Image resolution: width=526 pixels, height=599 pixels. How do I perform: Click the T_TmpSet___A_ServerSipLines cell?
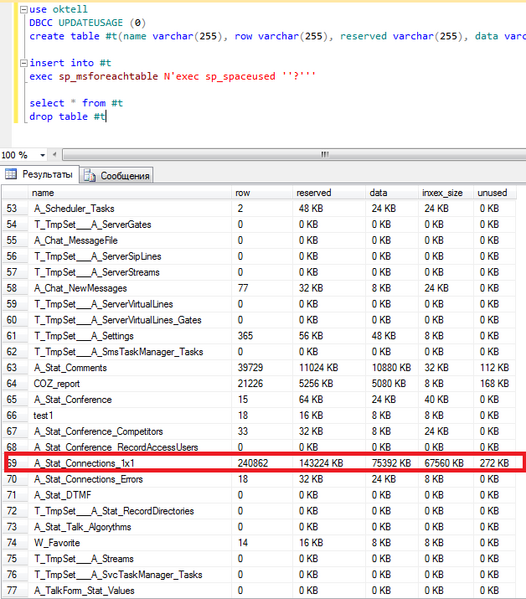pos(130,256)
